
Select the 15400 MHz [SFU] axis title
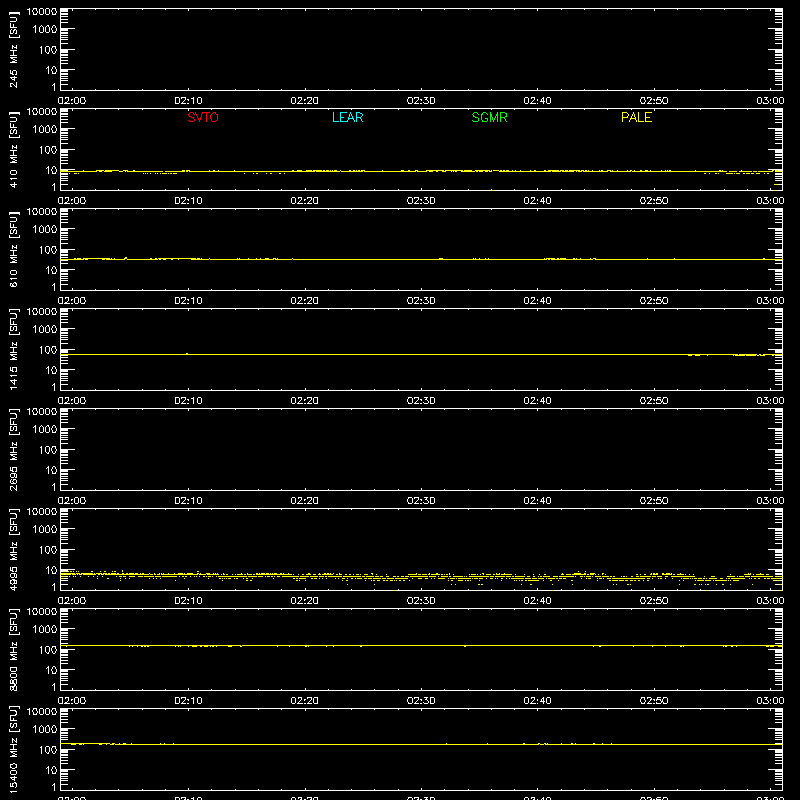pyautogui.click(x=13, y=749)
